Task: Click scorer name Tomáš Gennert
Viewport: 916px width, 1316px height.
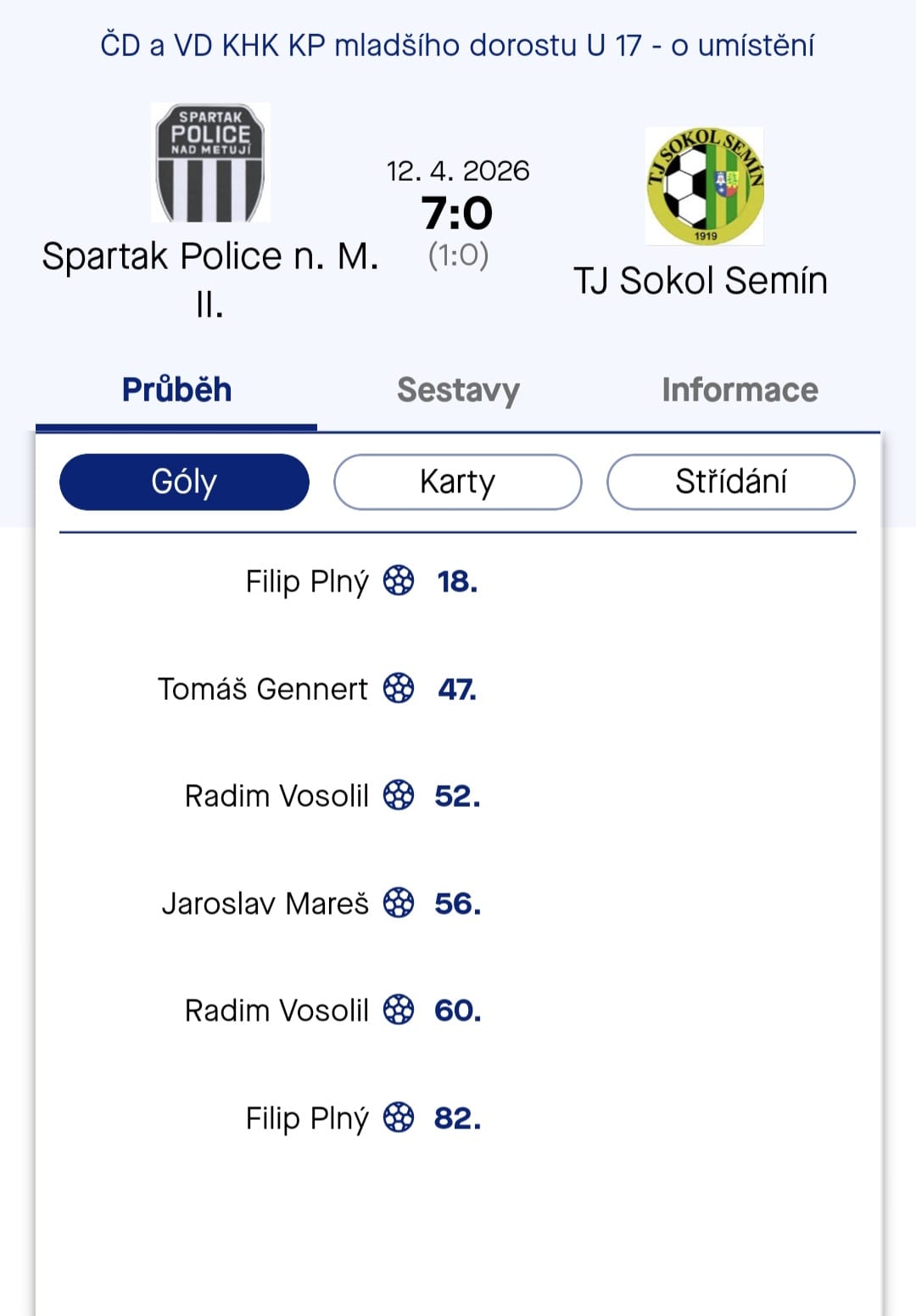Action: (263, 689)
